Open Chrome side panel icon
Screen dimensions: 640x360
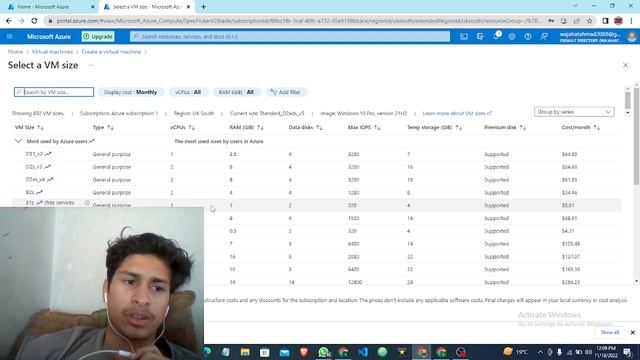click(x=605, y=20)
